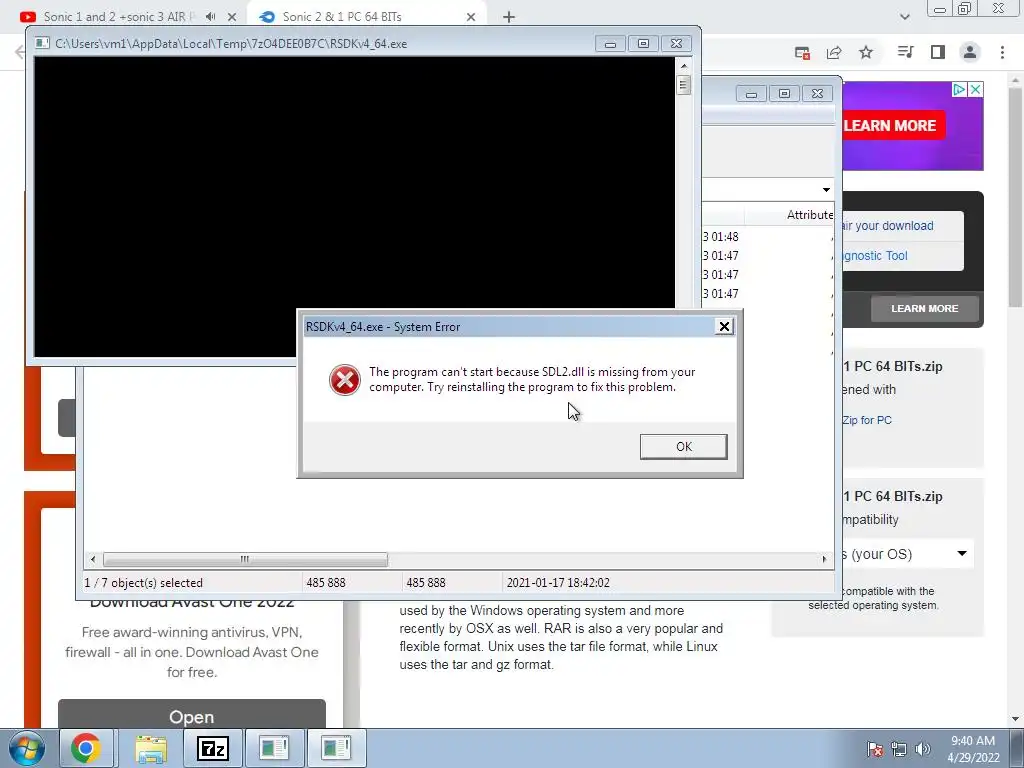The width and height of the screenshot is (1024, 768).
Task: Open the 7-Zip address bar dropdown arrow
Action: 826,189
